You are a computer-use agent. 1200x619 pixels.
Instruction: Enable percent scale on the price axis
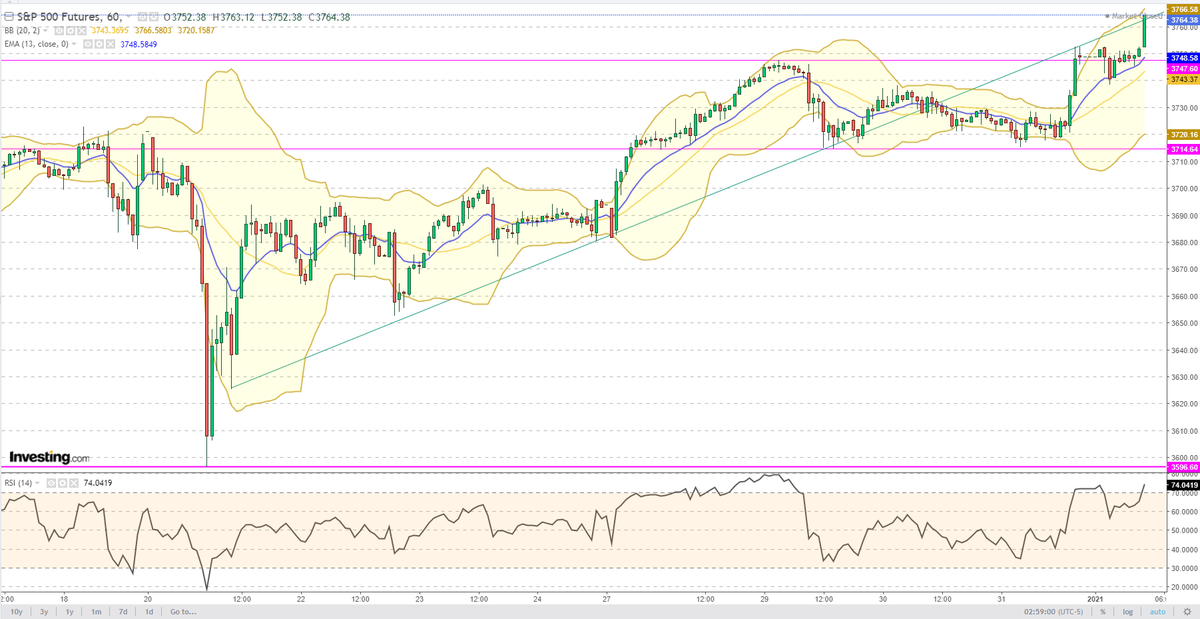[1103, 613]
